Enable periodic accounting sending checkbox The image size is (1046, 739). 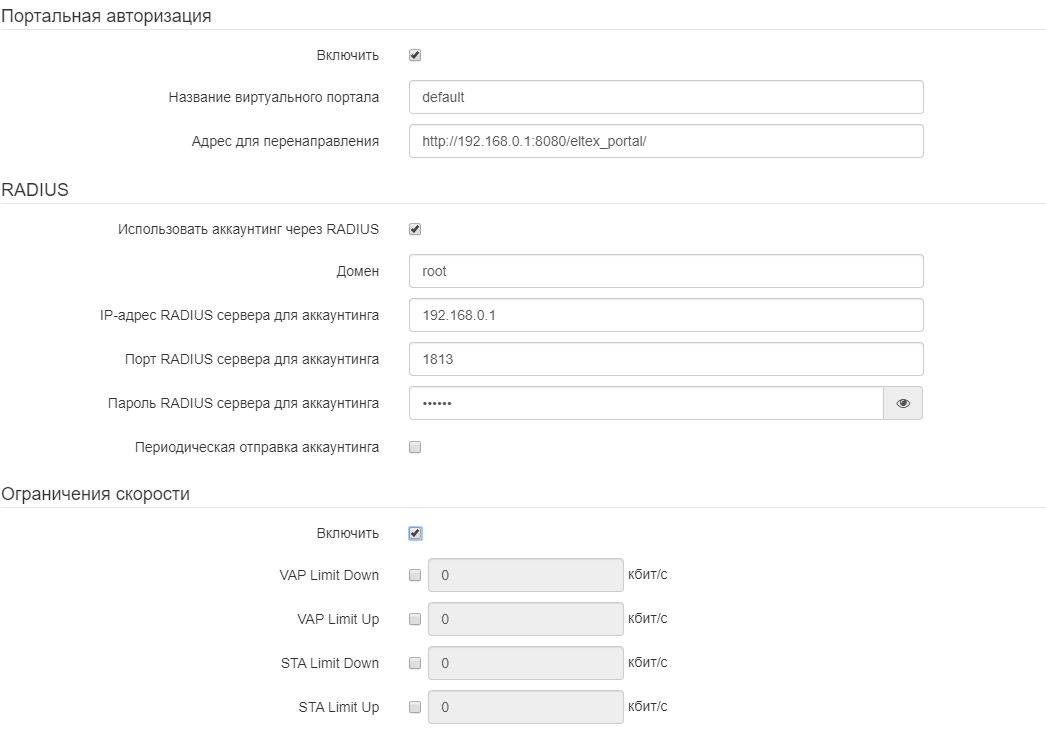coord(415,447)
